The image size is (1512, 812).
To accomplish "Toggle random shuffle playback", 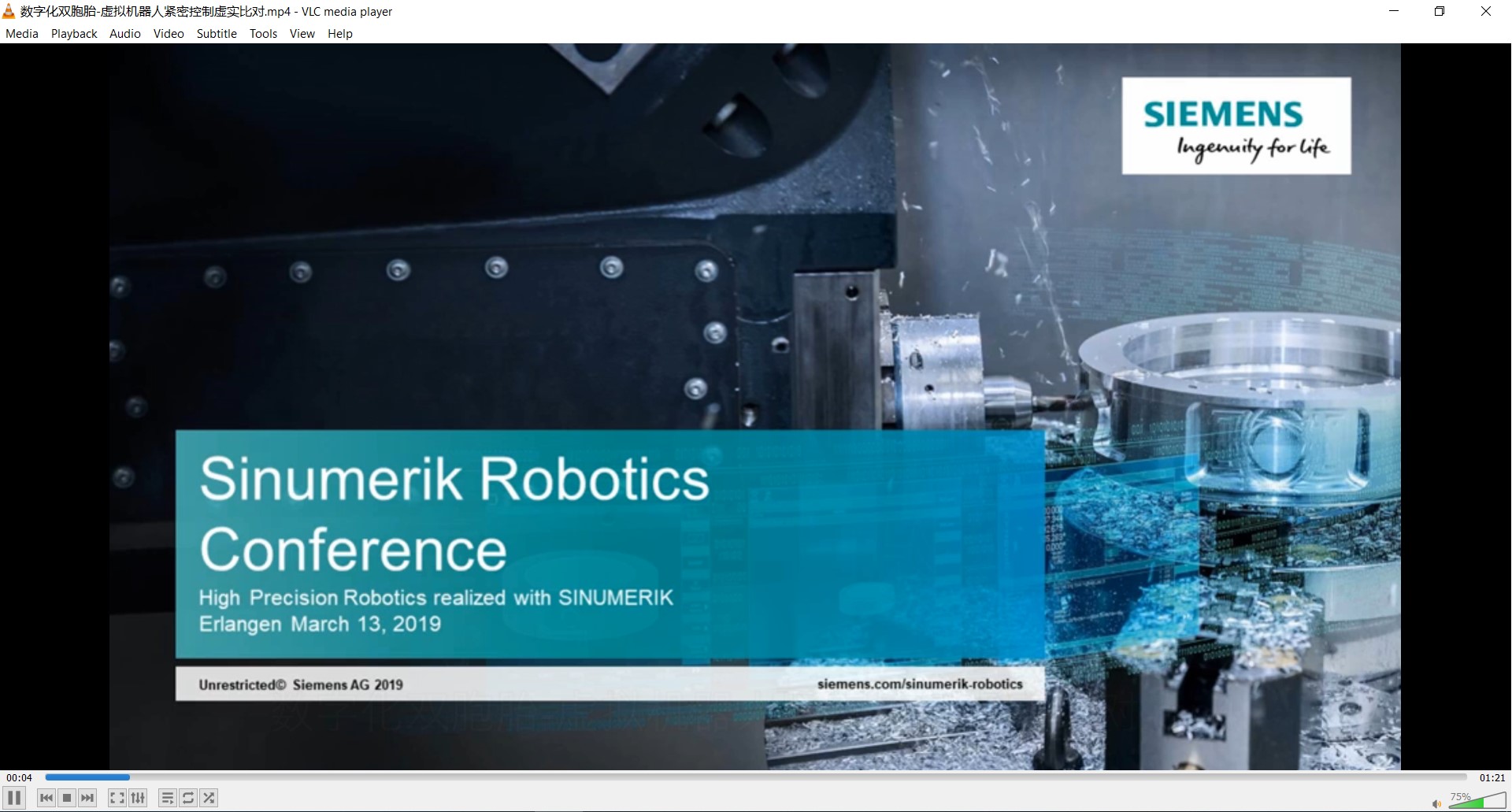I will pyautogui.click(x=209, y=798).
